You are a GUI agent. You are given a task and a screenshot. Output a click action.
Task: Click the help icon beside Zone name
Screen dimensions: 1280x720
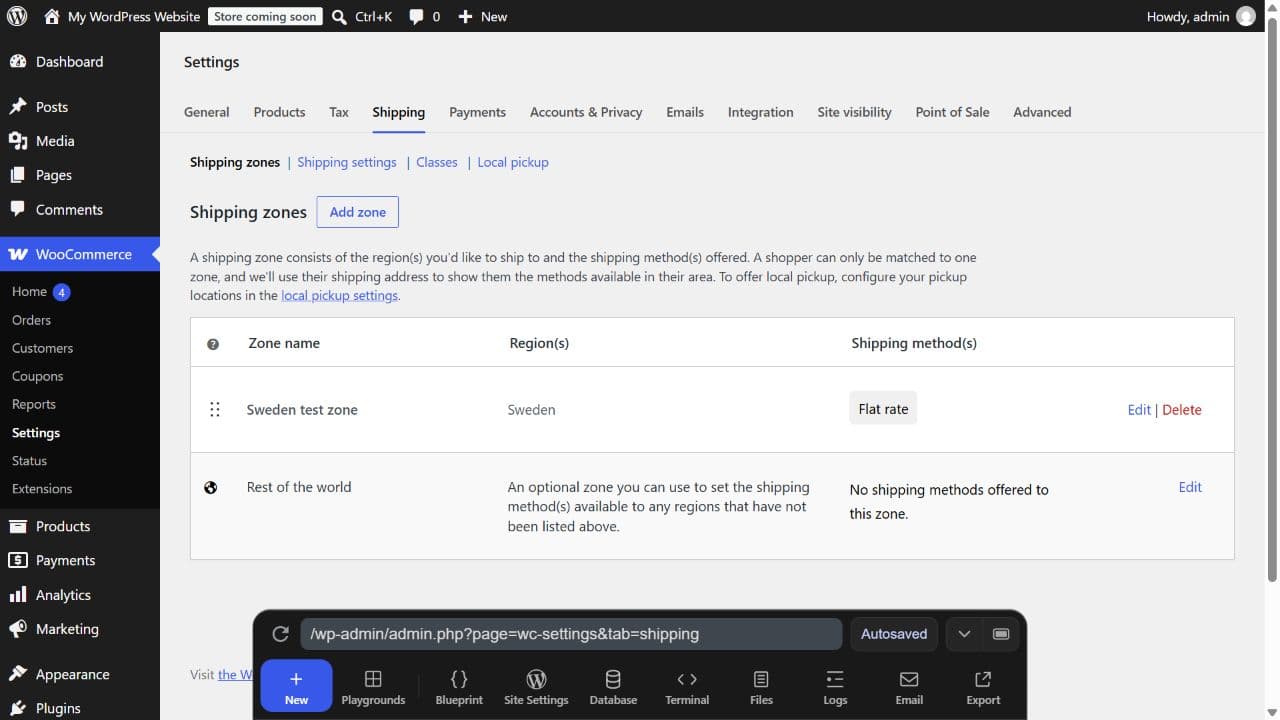pos(213,344)
